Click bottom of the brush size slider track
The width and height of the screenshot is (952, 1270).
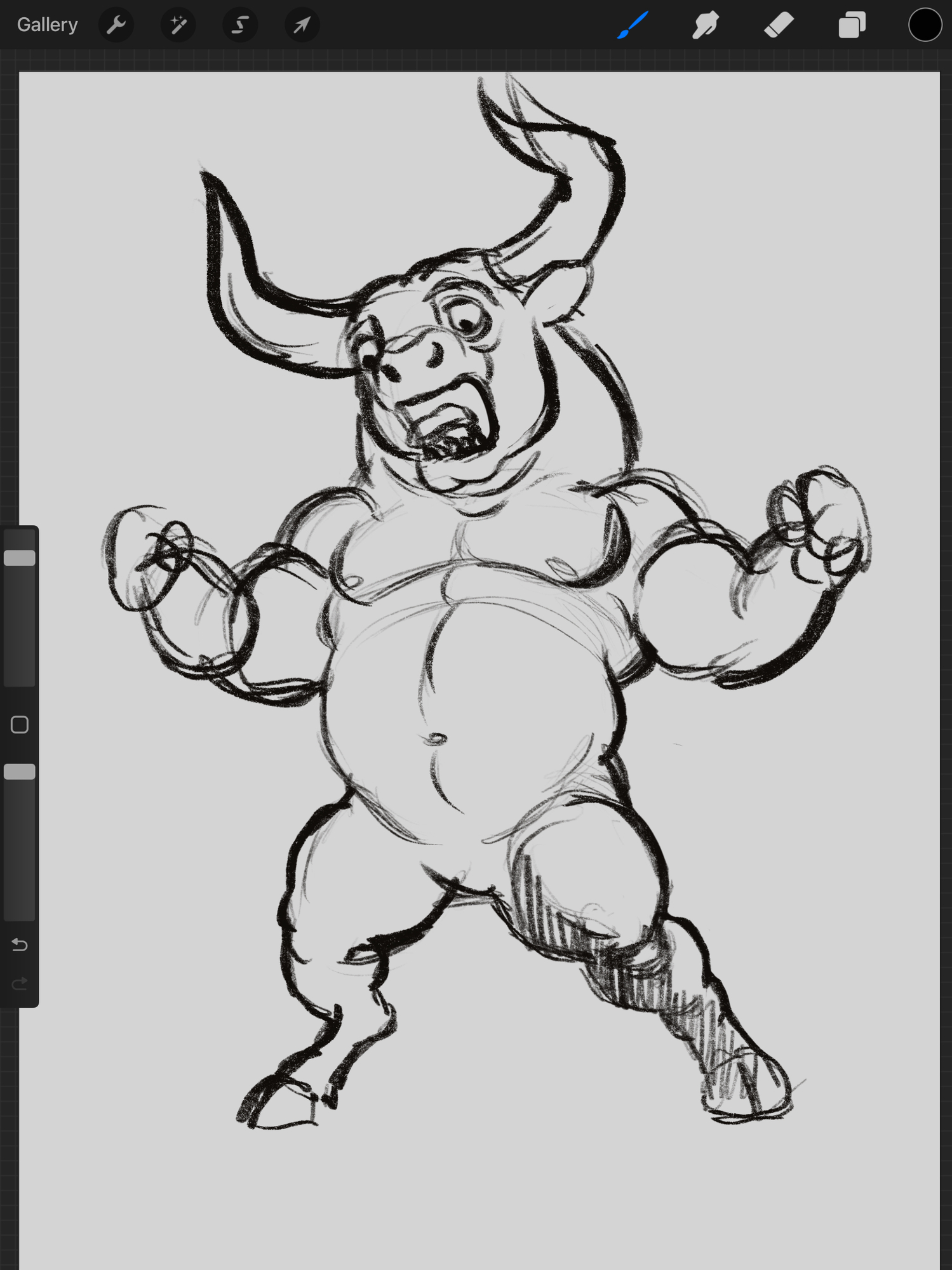(x=20, y=676)
